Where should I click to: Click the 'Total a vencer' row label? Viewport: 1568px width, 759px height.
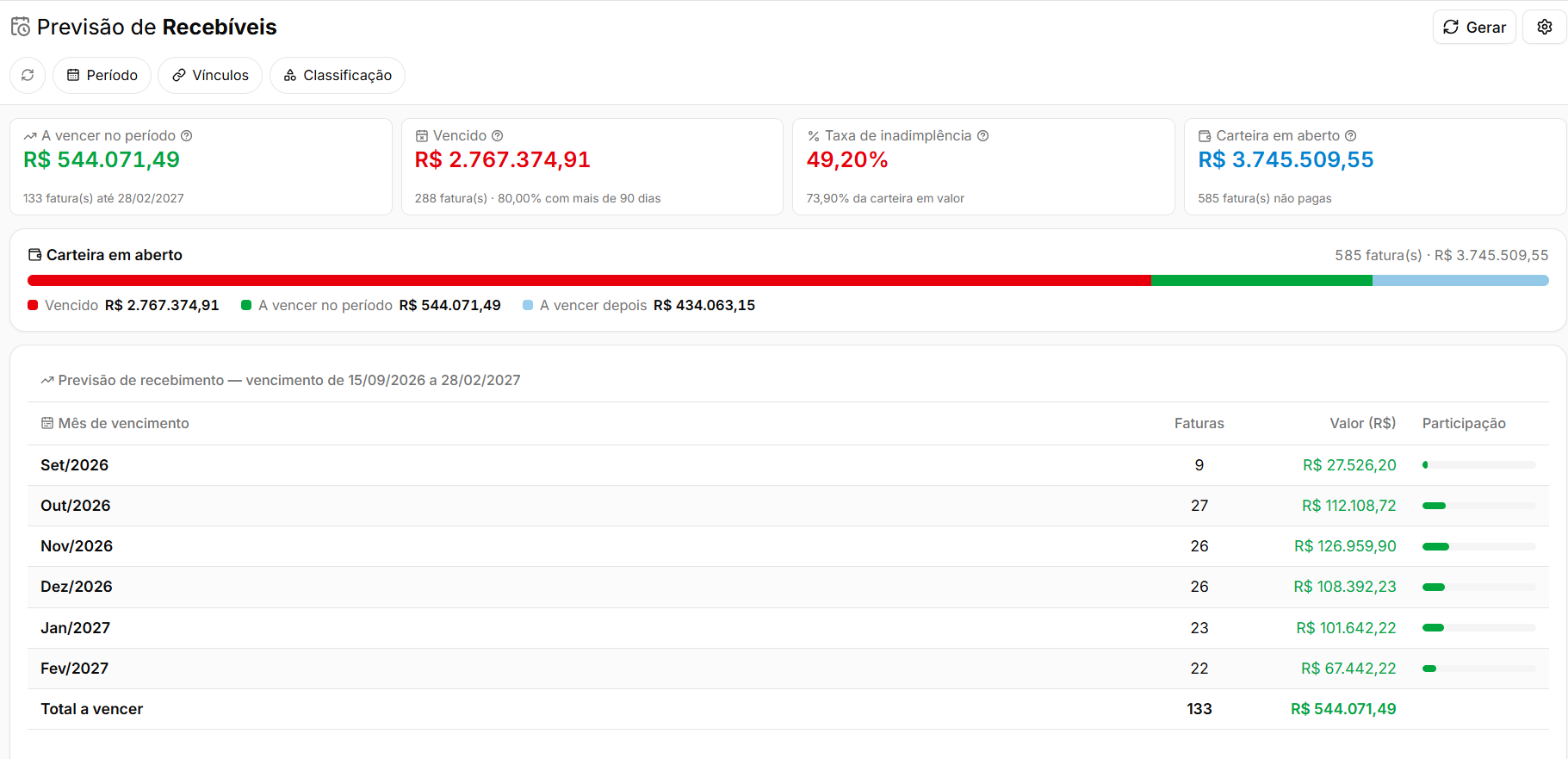(x=92, y=709)
